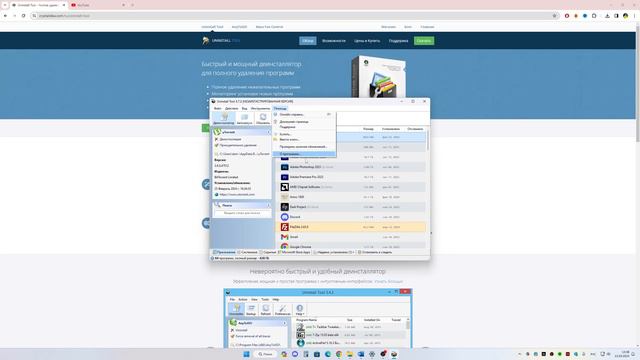The width and height of the screenshot is (640, 360).
Task: Click the search input field in left panel
Action: pos(242,213)
